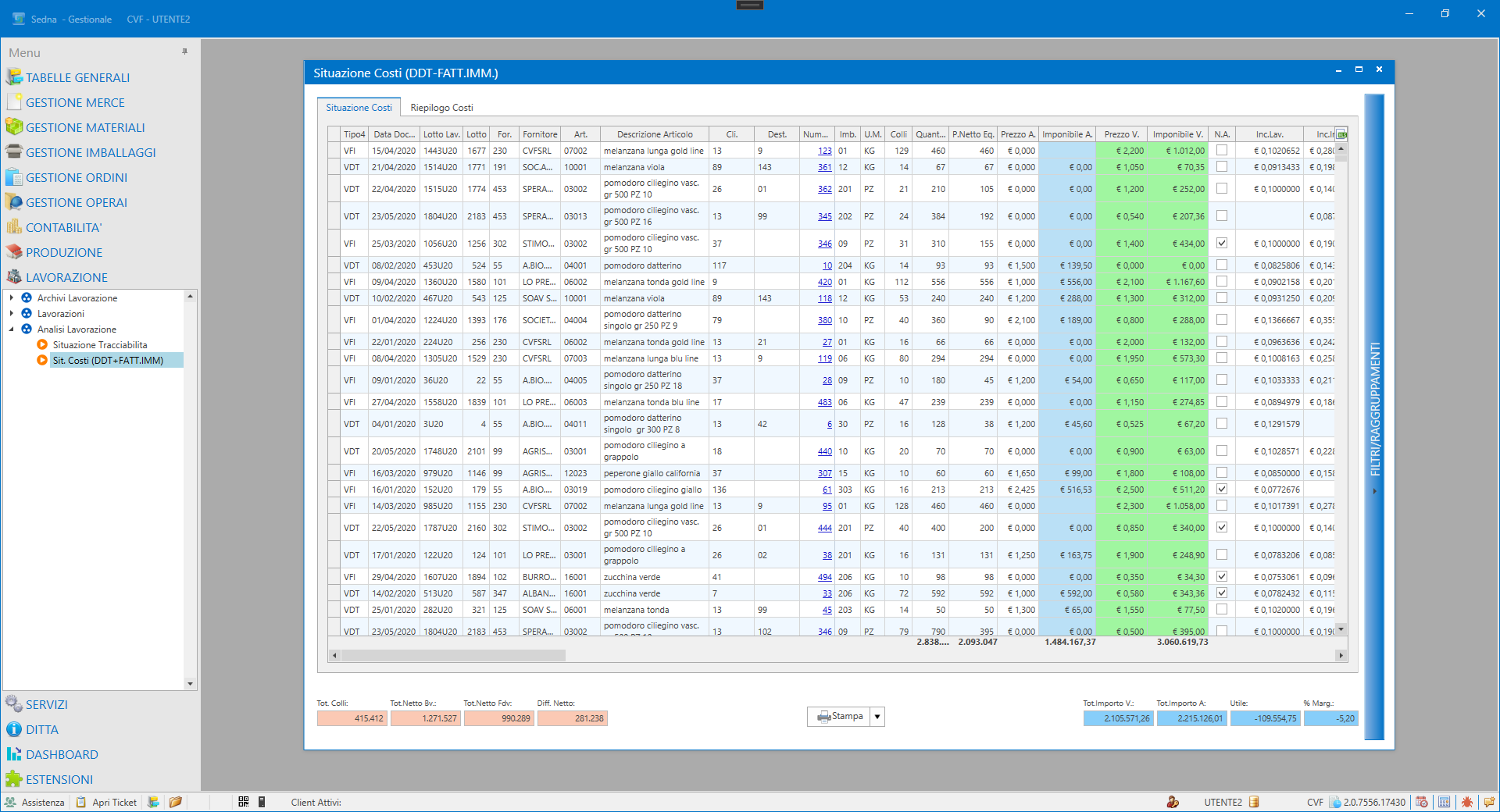Image resolution: width=1500 pixels, height=812 pixels.
Task: Click the PRODUZIONE icon
Action: pyautogui.click(x=14, y=251)
